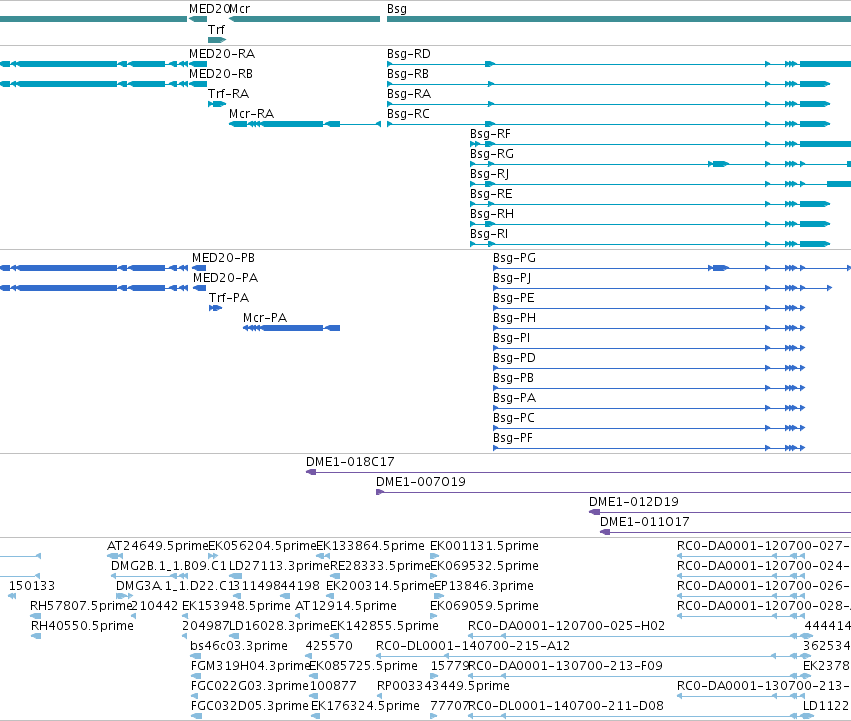Click the Bsg-PH protein label
The height and width of the screenshot is (721, 851).
point(514,319)
